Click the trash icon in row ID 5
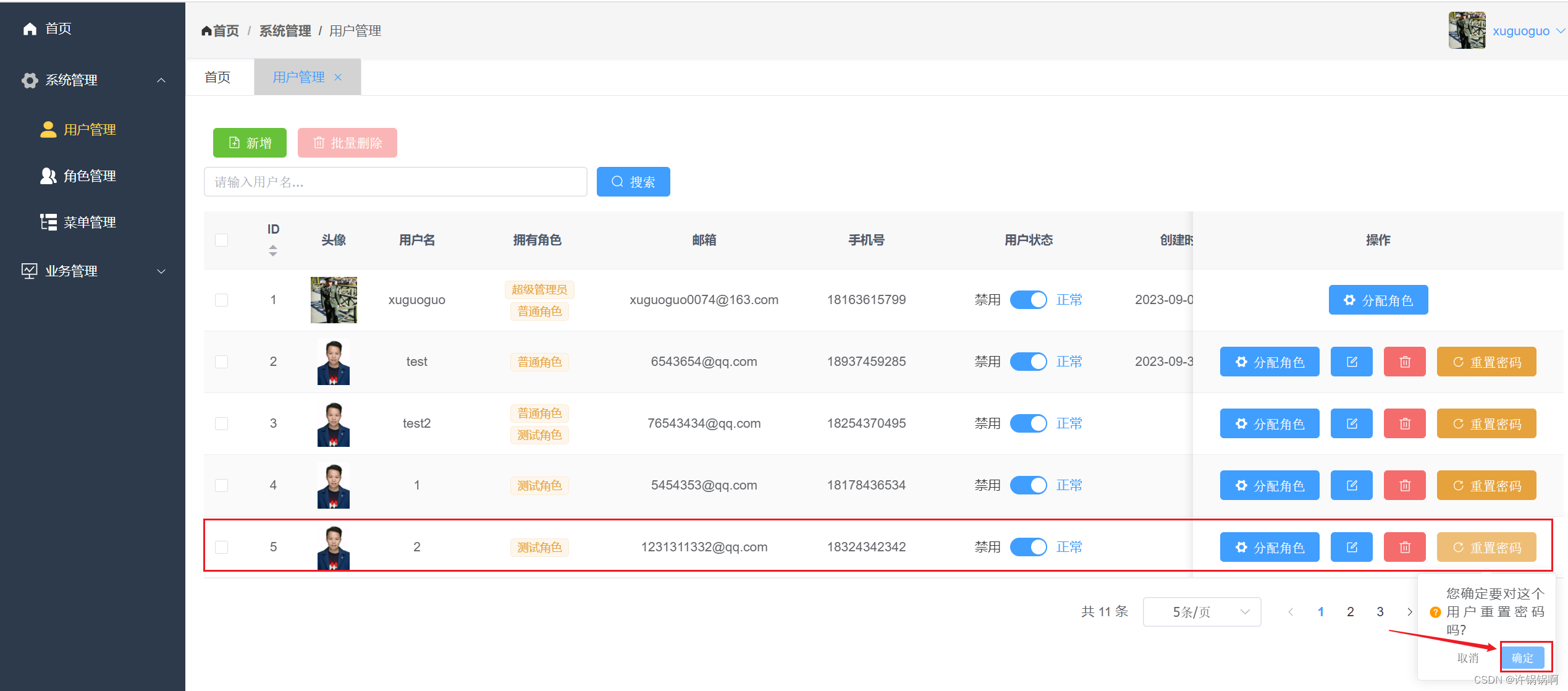This screenshot has width=1568, height=691. click(1404, 547)
